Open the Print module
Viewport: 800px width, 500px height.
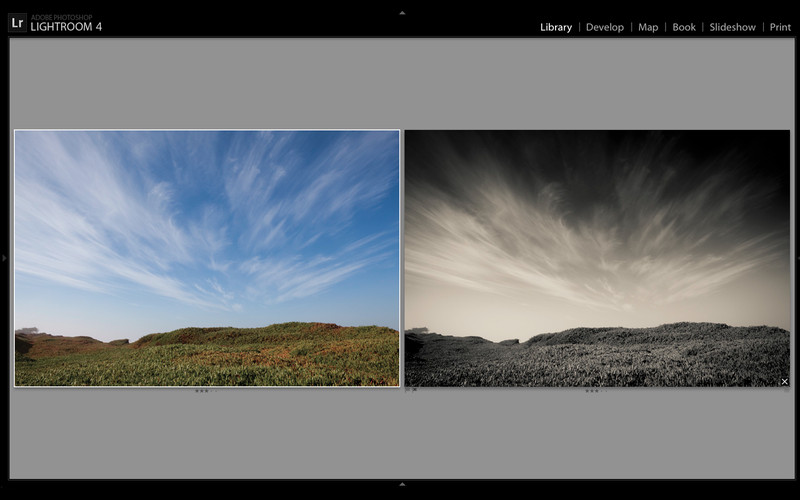point(780,27)
